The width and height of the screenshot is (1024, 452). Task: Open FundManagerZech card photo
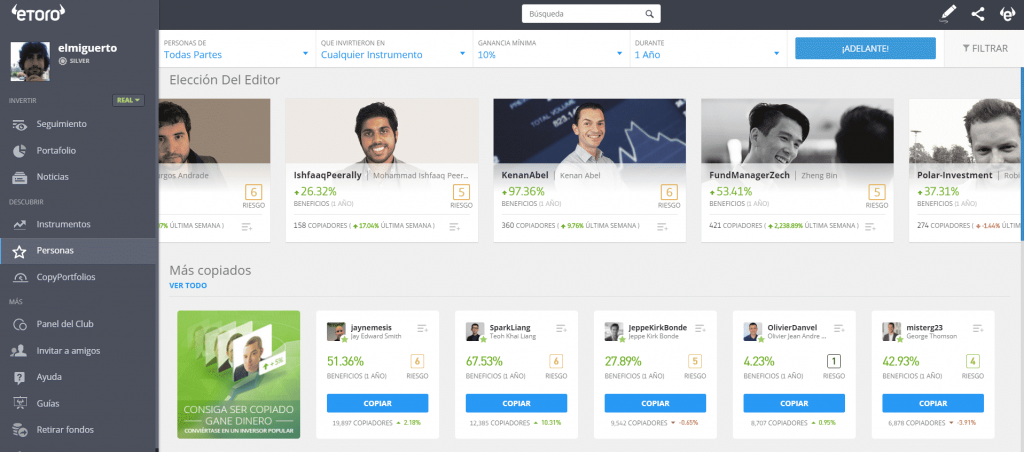797,131
